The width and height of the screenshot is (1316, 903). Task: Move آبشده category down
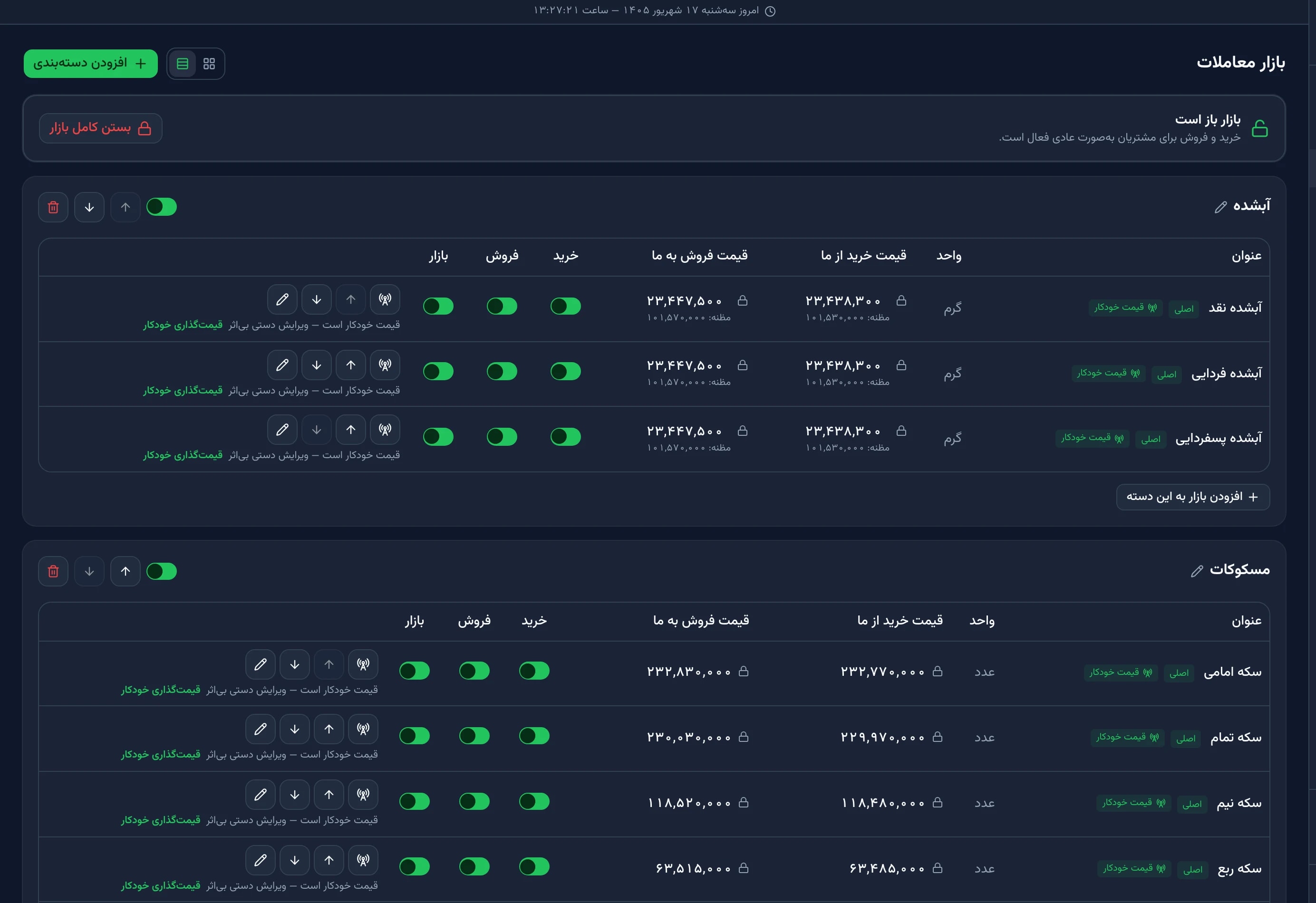(x=89, y=207)
